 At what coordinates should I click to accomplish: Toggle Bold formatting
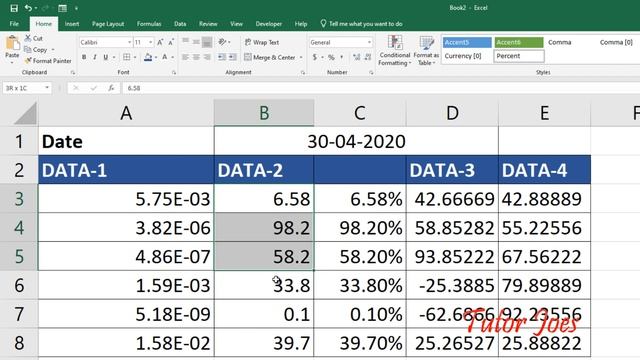[84, 57]
